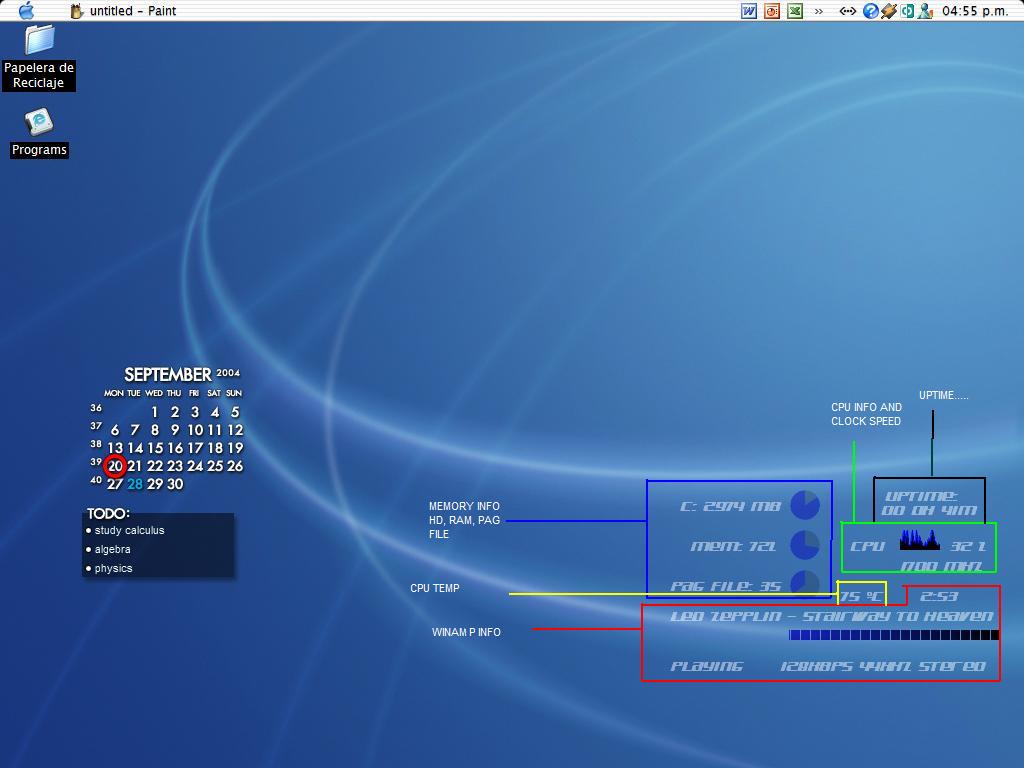Click week number 36 on the calendar
1024x768 pixels.
click(x=96, y=408)
